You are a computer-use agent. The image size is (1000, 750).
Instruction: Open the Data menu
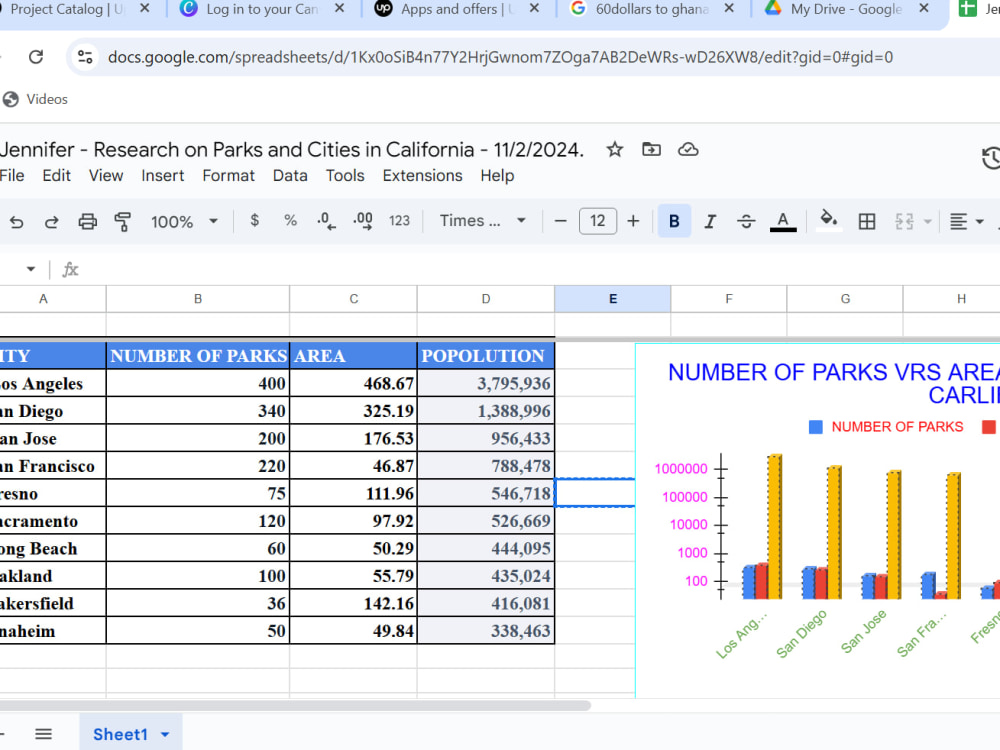(x=290, y=175)
